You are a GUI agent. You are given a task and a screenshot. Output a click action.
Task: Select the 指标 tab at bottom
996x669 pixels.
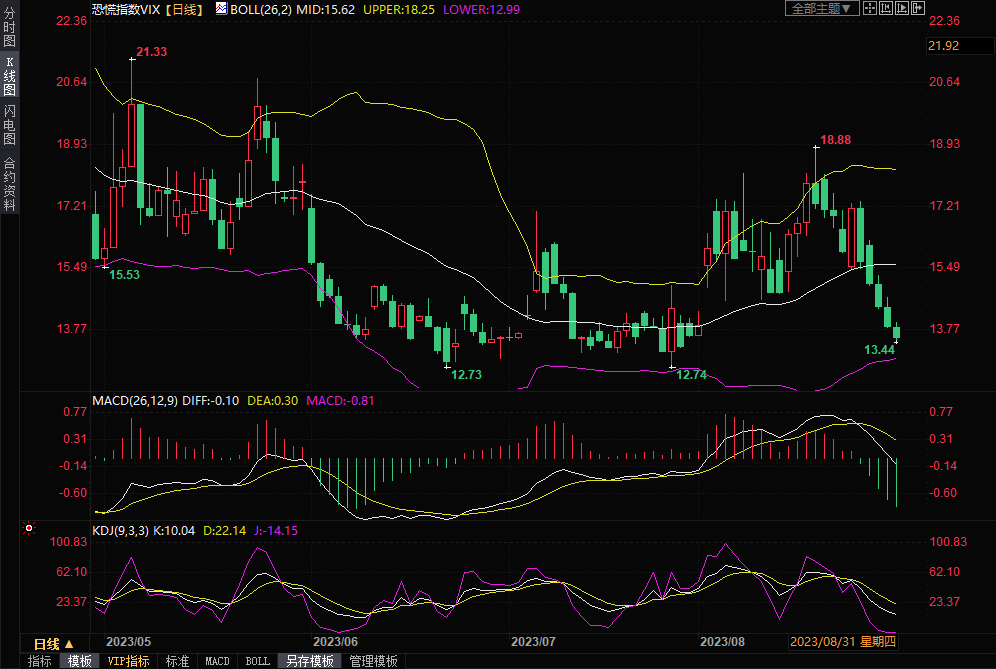40,661
